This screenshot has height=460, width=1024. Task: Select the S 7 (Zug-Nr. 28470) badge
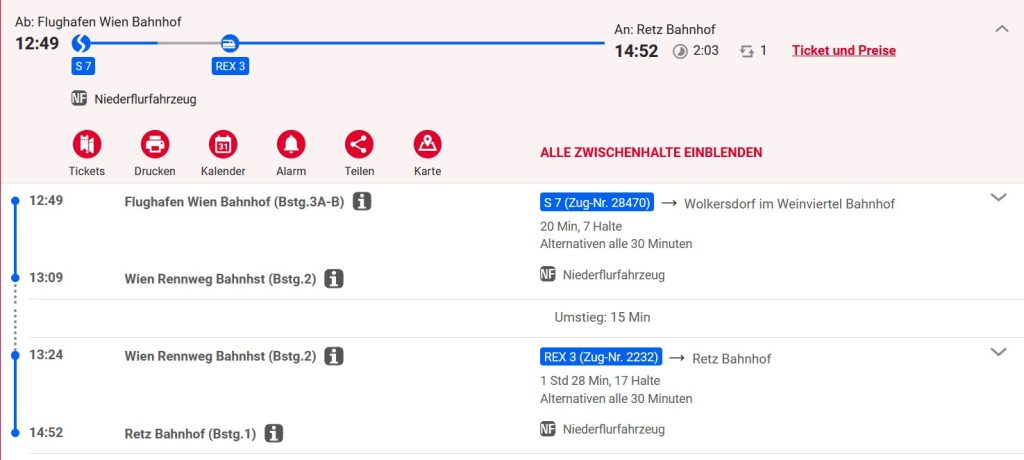click(597, 203)
